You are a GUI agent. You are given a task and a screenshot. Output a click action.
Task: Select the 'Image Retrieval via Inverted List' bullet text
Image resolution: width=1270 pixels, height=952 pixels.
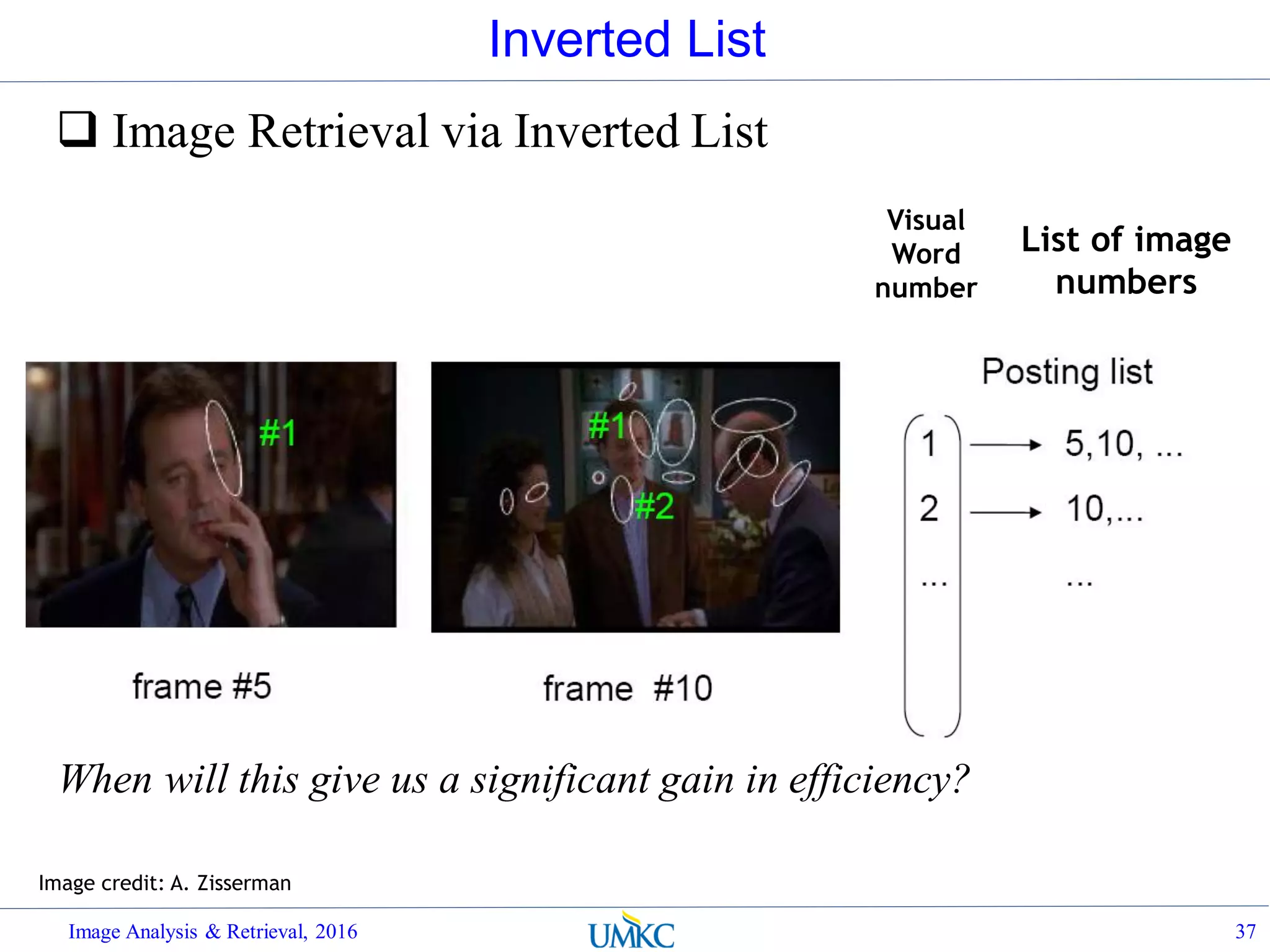(x=440, y=131)
